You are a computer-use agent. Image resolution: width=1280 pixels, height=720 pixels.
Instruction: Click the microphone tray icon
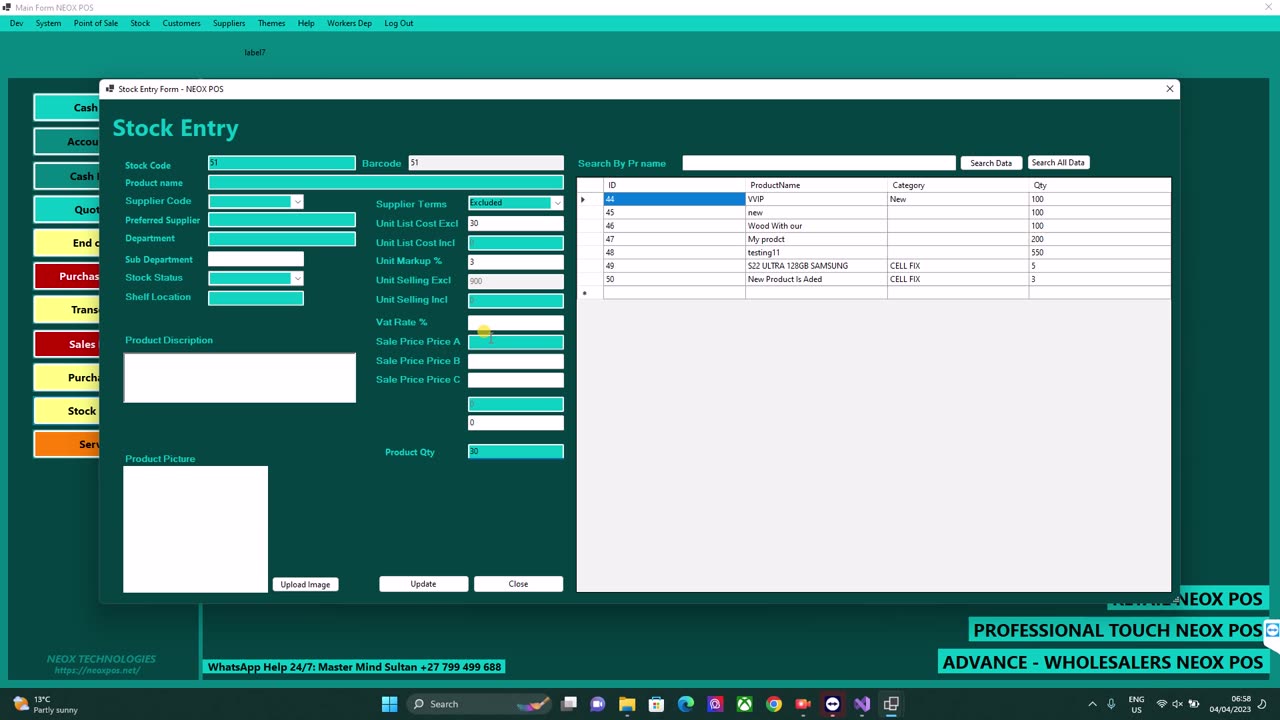[x=1111, y=704]
